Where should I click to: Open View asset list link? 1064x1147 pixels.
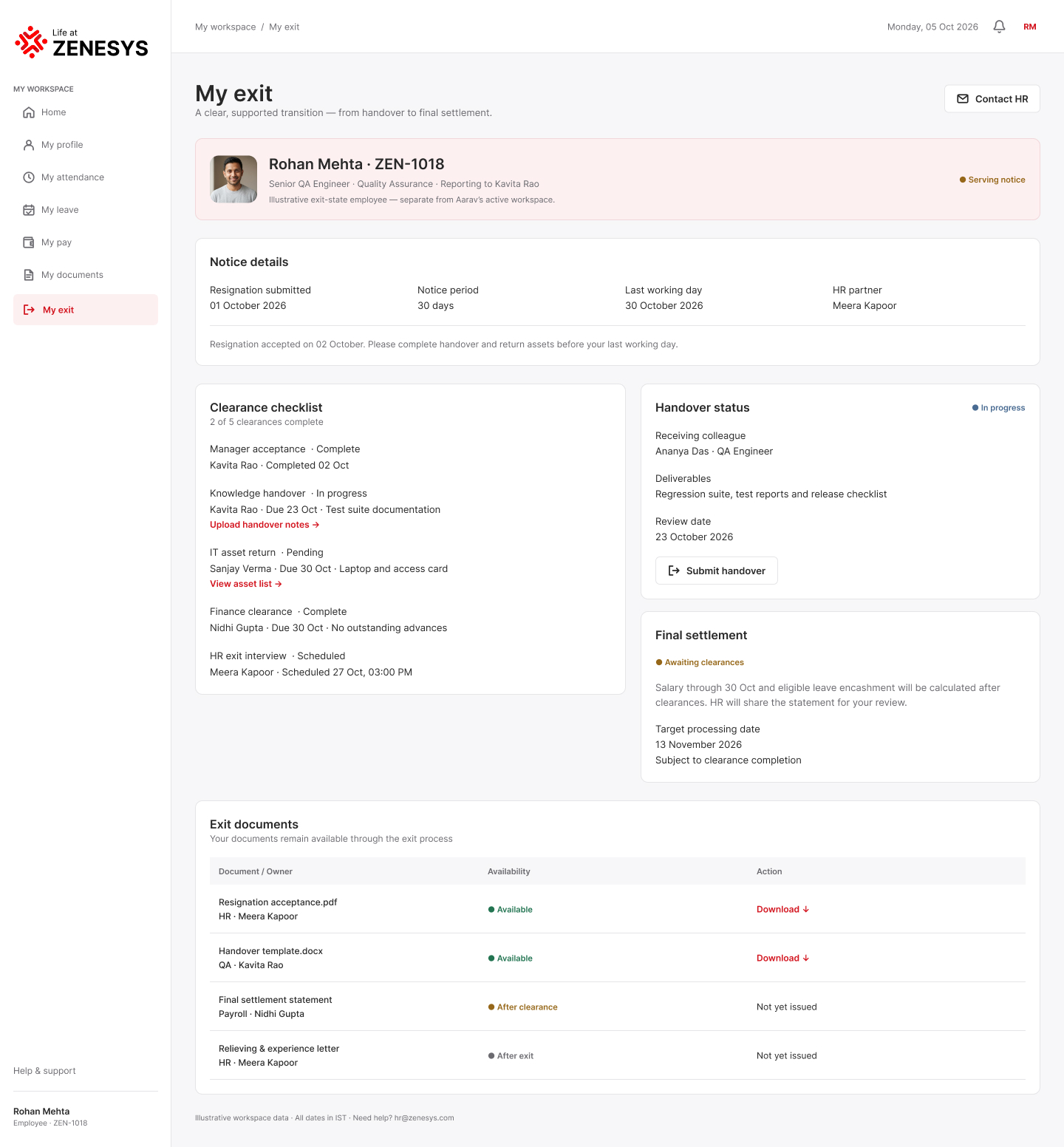(x=246, y=584)
